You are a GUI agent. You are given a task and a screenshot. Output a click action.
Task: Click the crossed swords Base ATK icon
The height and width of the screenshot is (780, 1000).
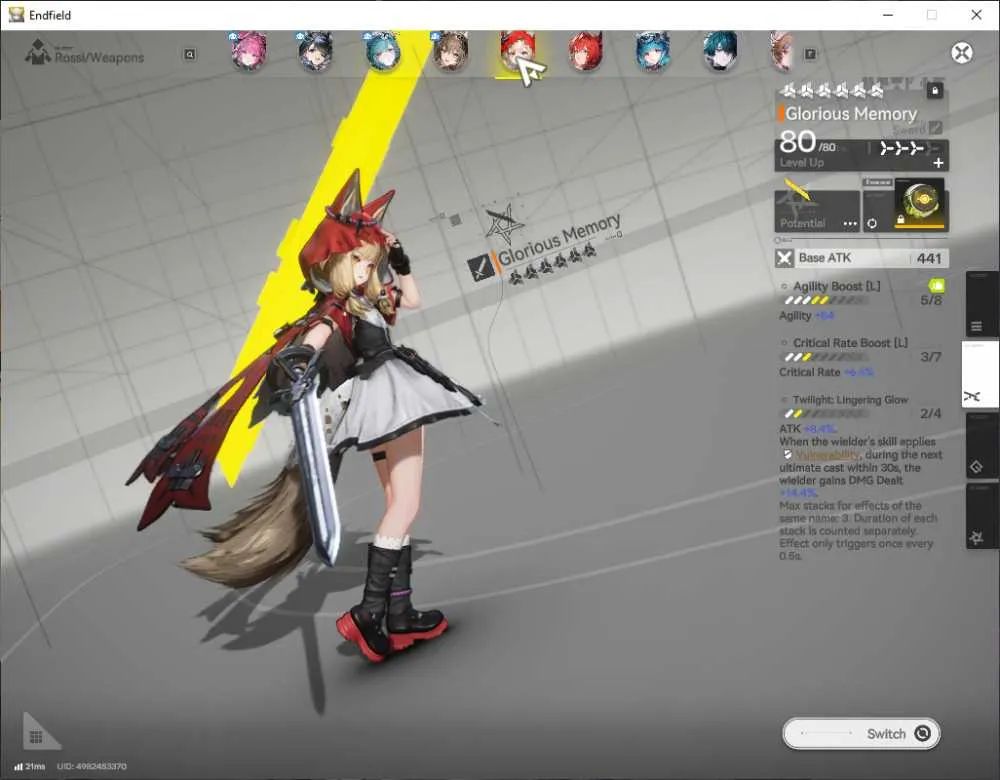784,258
